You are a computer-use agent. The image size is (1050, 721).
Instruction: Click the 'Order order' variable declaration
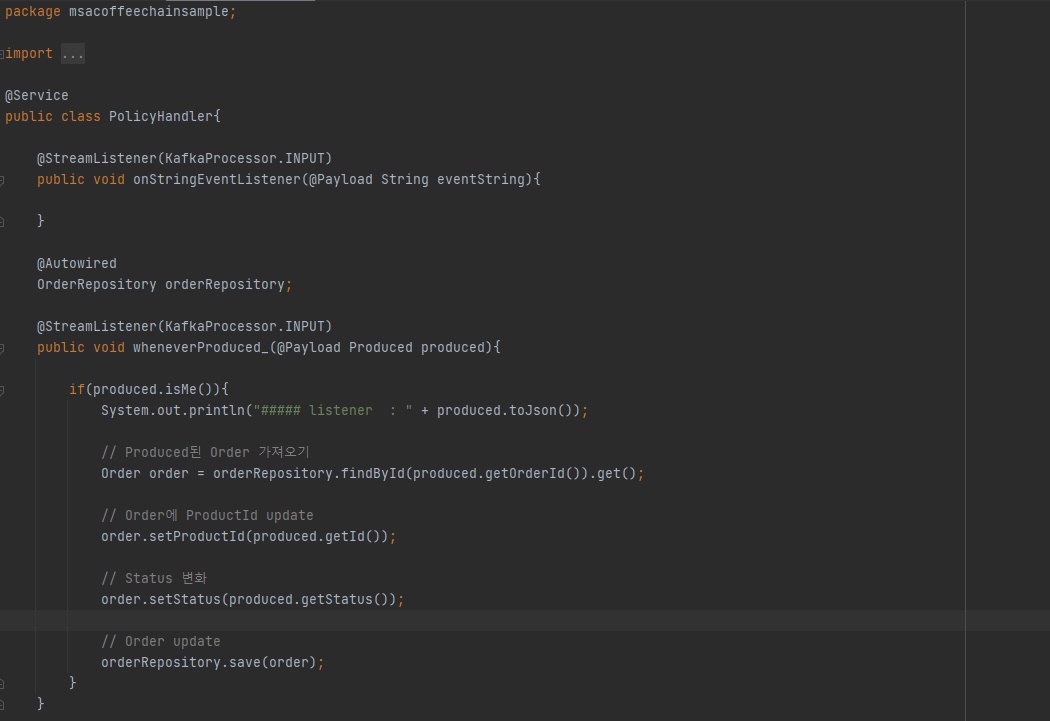(145, 473)
